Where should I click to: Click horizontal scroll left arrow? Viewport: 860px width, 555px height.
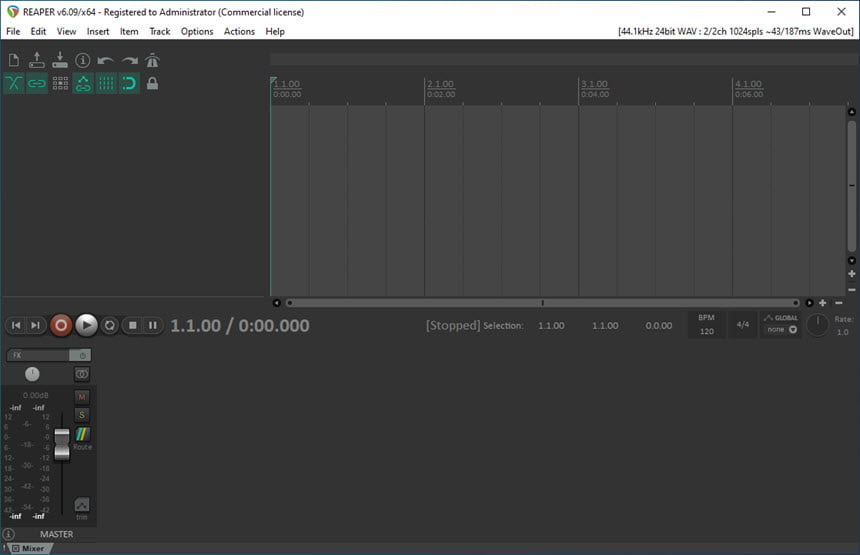point(276,303)
